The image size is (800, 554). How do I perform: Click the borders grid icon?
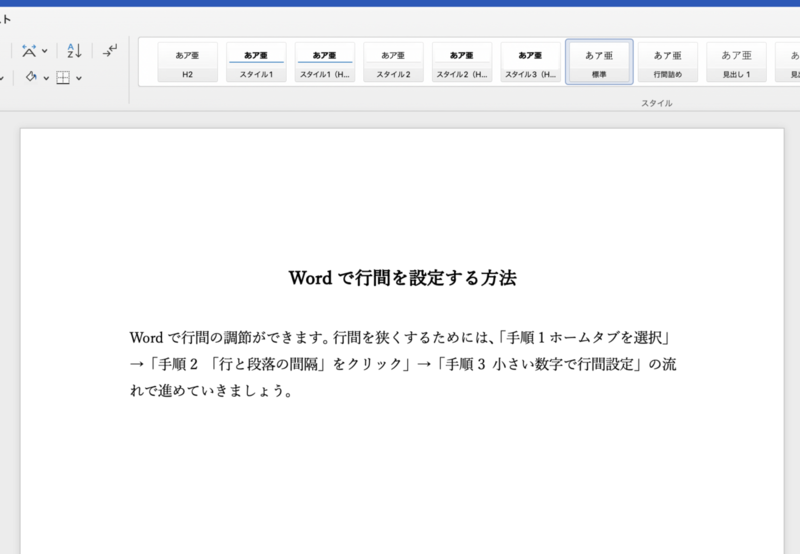[x=63, y=78]
